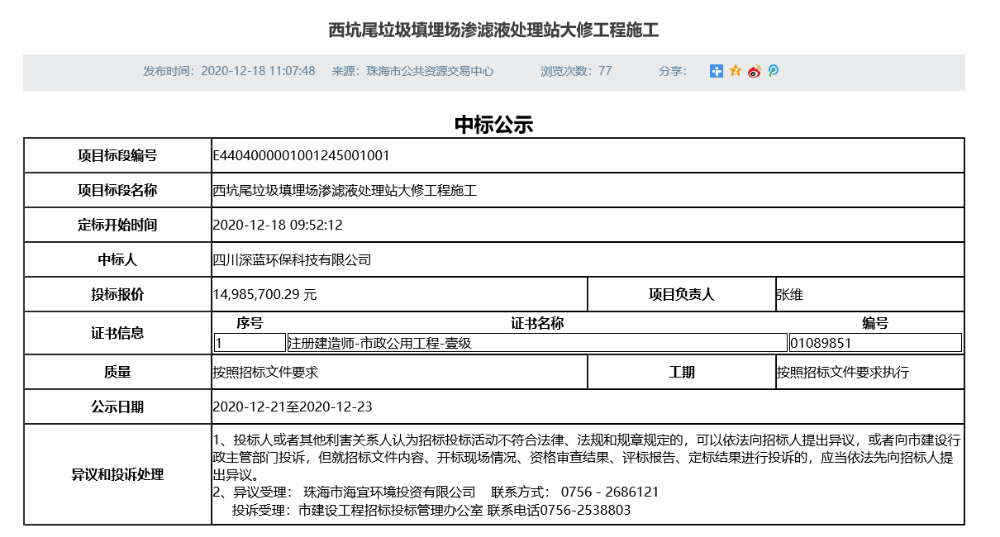1000x537 pixels.
Task: Click the 公示日期 range 2020-12-21至2020-12-23
Action: (292, 407)
